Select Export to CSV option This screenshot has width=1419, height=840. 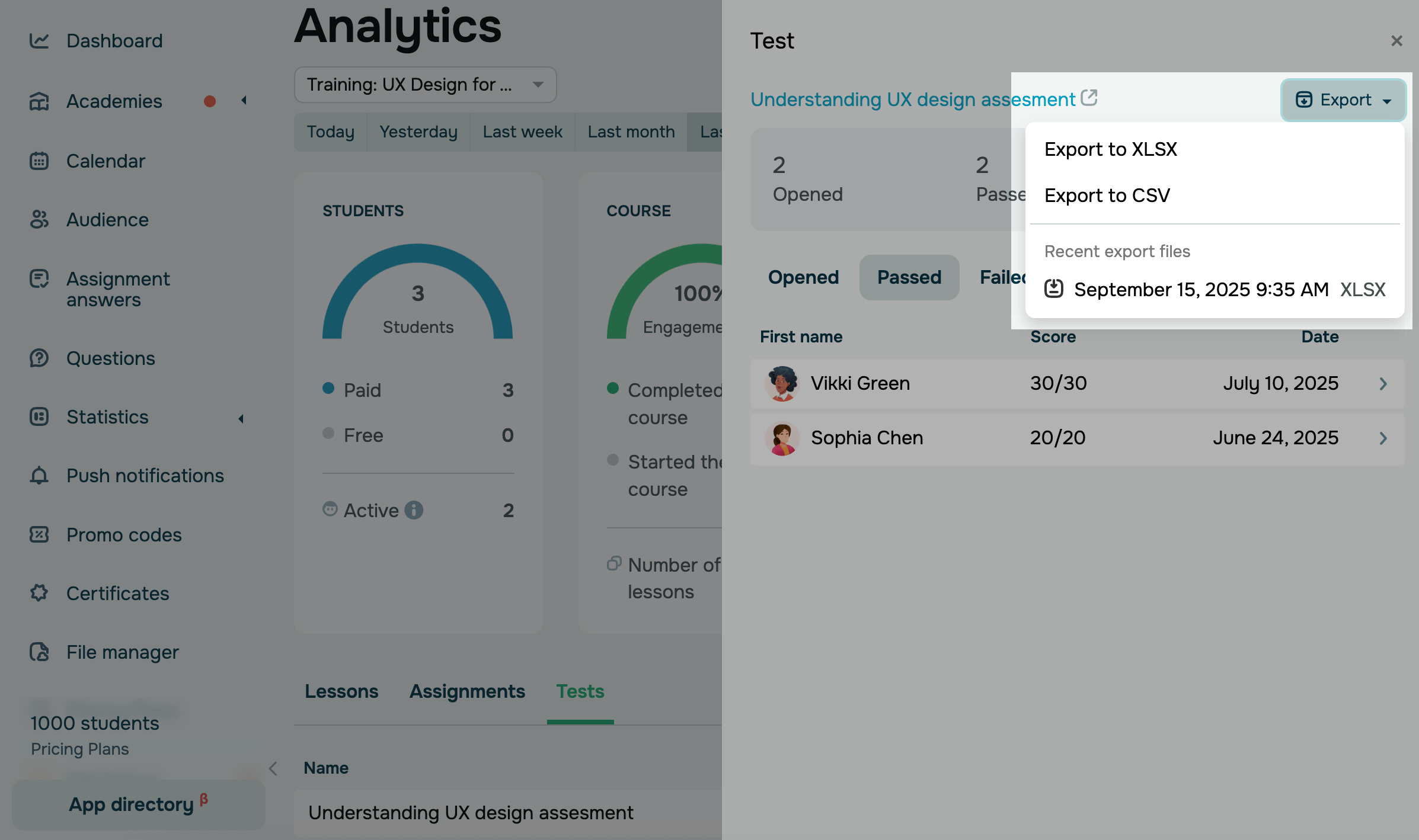(x=1107, y=195)
